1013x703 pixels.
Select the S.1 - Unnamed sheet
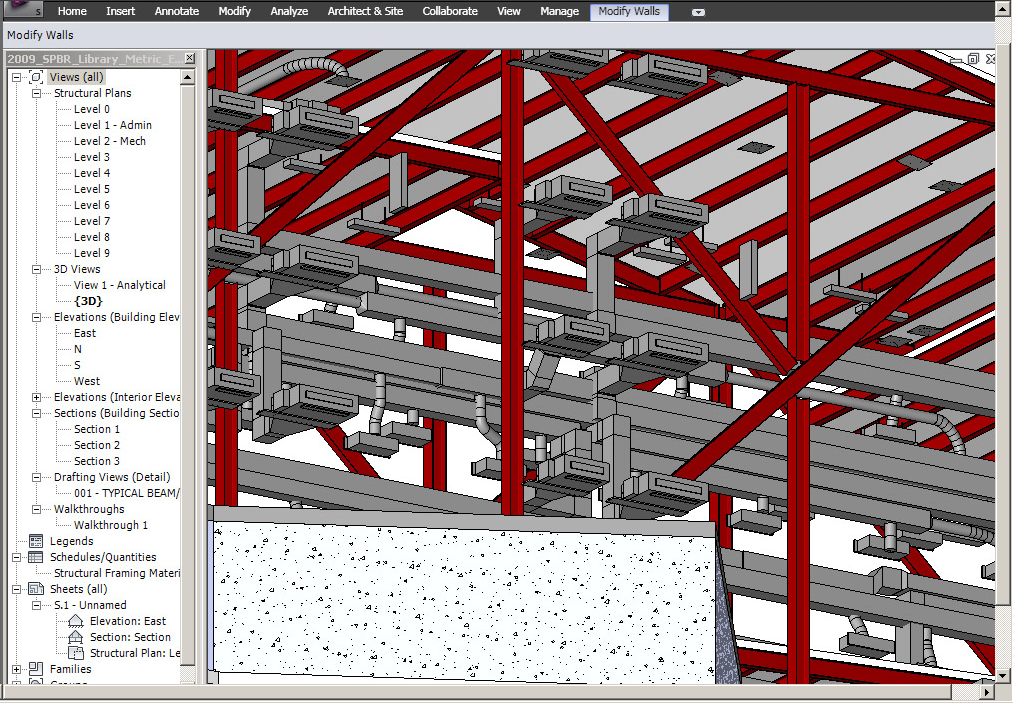tap(90, 605)
